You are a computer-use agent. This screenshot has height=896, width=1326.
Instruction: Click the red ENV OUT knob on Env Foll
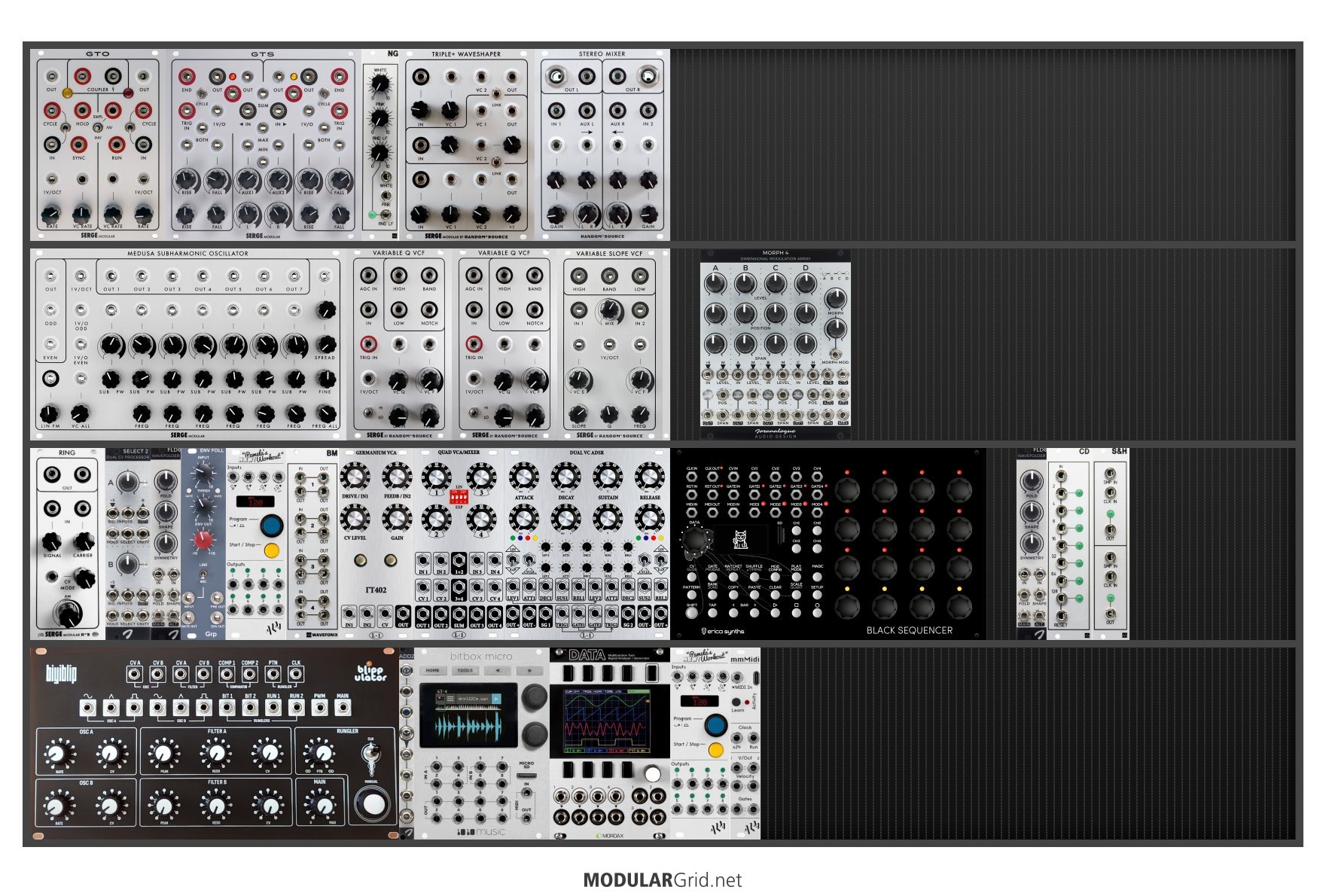coord(203,538)
